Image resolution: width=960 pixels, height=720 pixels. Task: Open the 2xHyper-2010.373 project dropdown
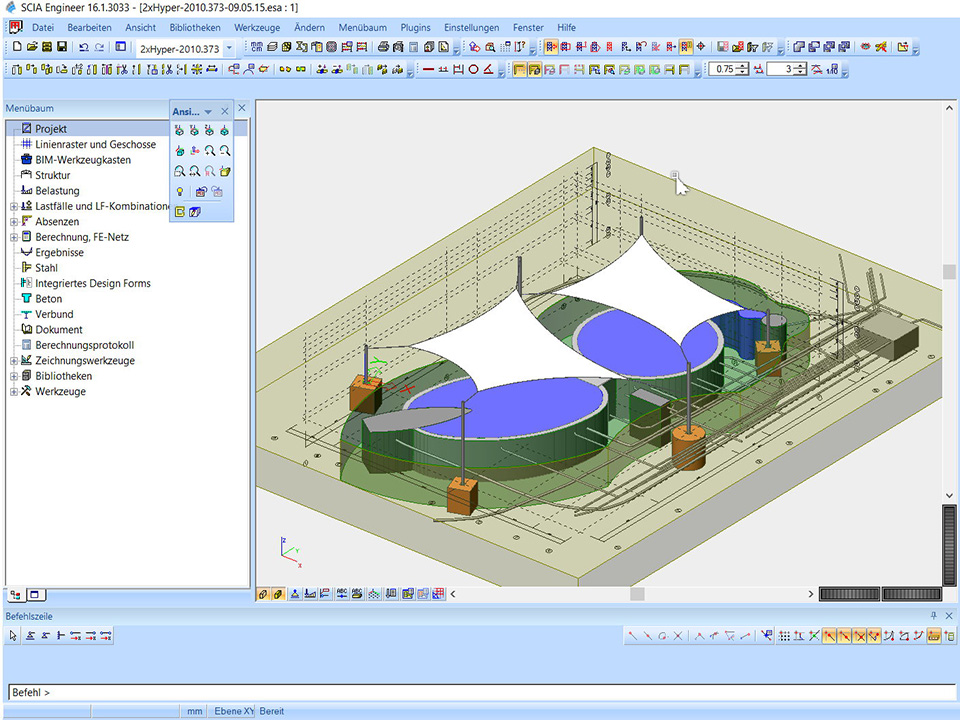click(229, 48)
